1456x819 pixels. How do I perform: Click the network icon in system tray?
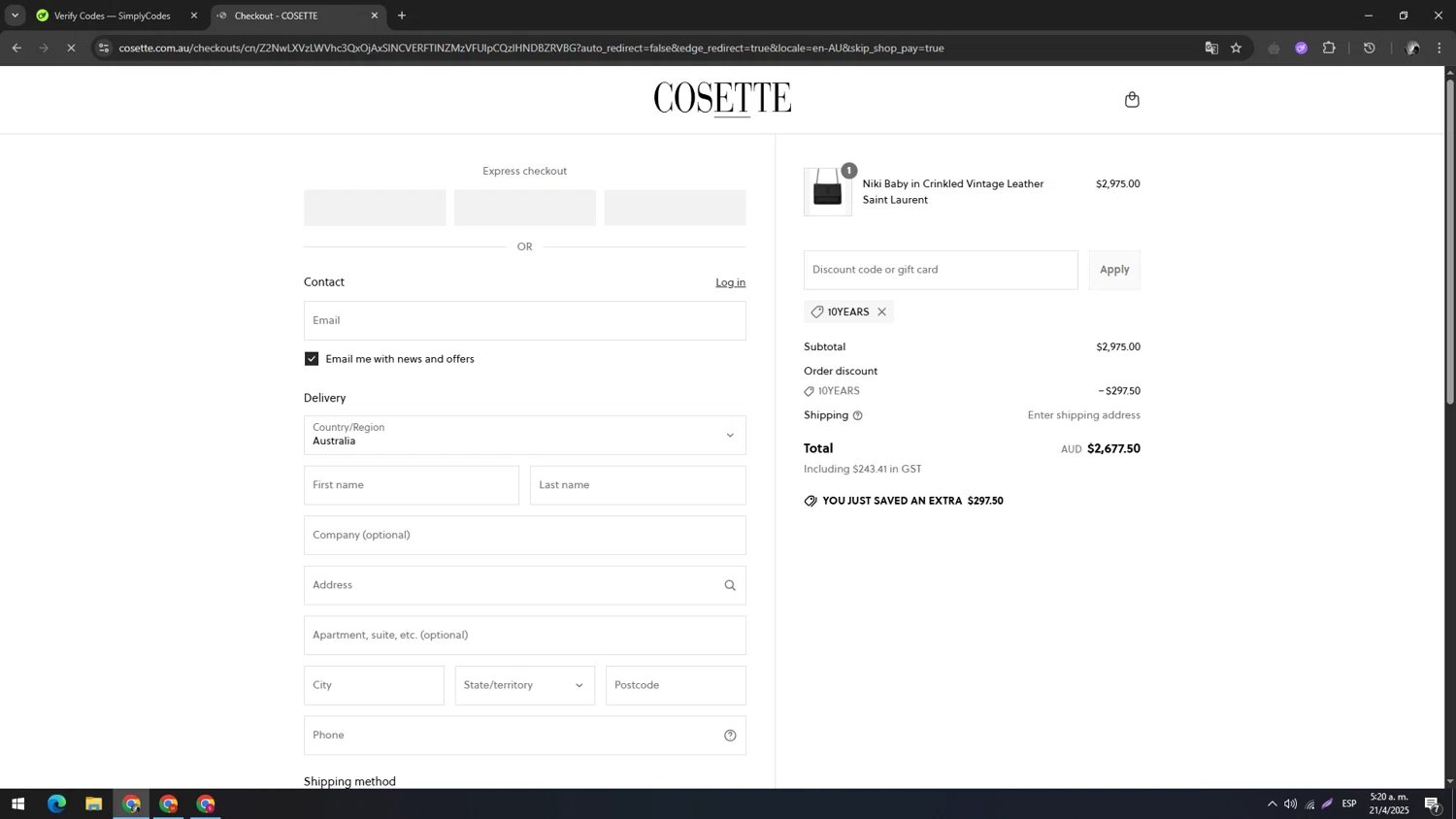point(1309,803)
